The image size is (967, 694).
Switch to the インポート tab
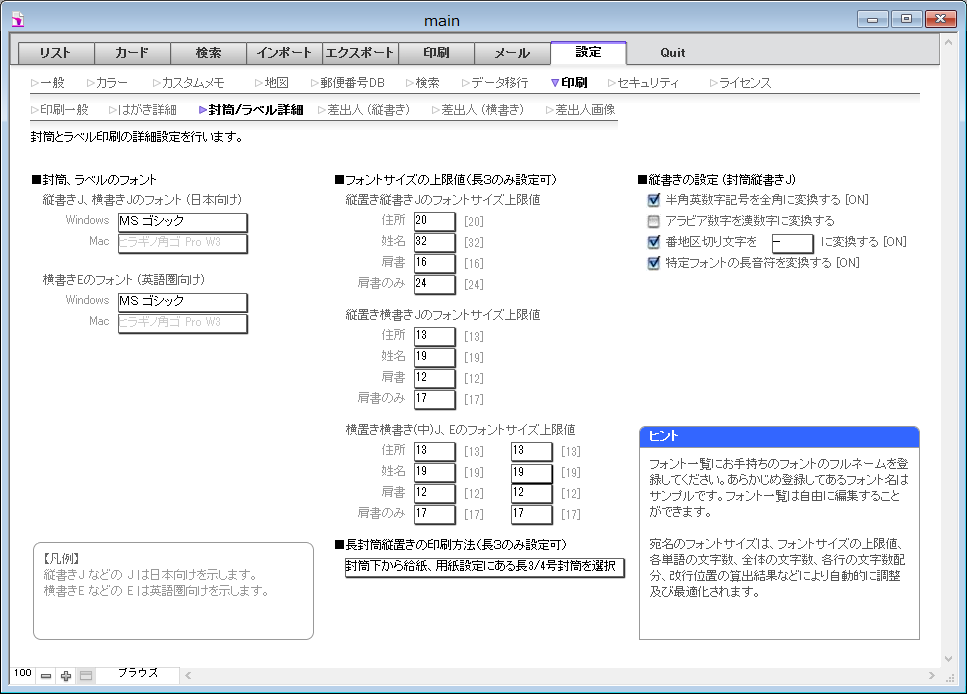tap(284, 53)
